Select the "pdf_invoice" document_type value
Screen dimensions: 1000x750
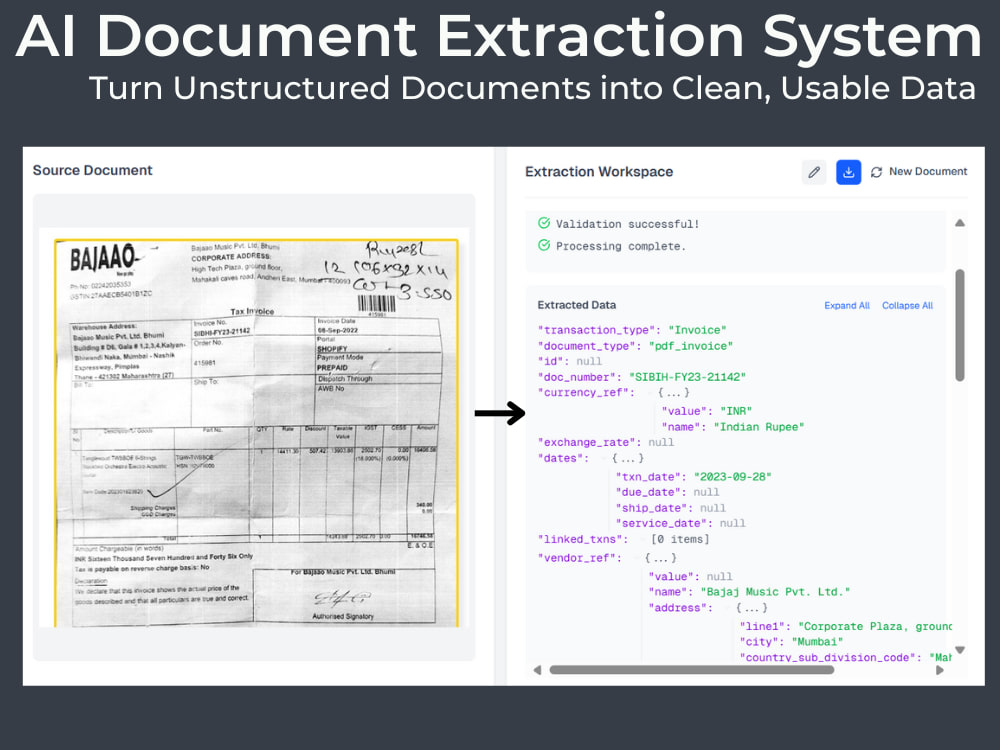coord(691,346)
